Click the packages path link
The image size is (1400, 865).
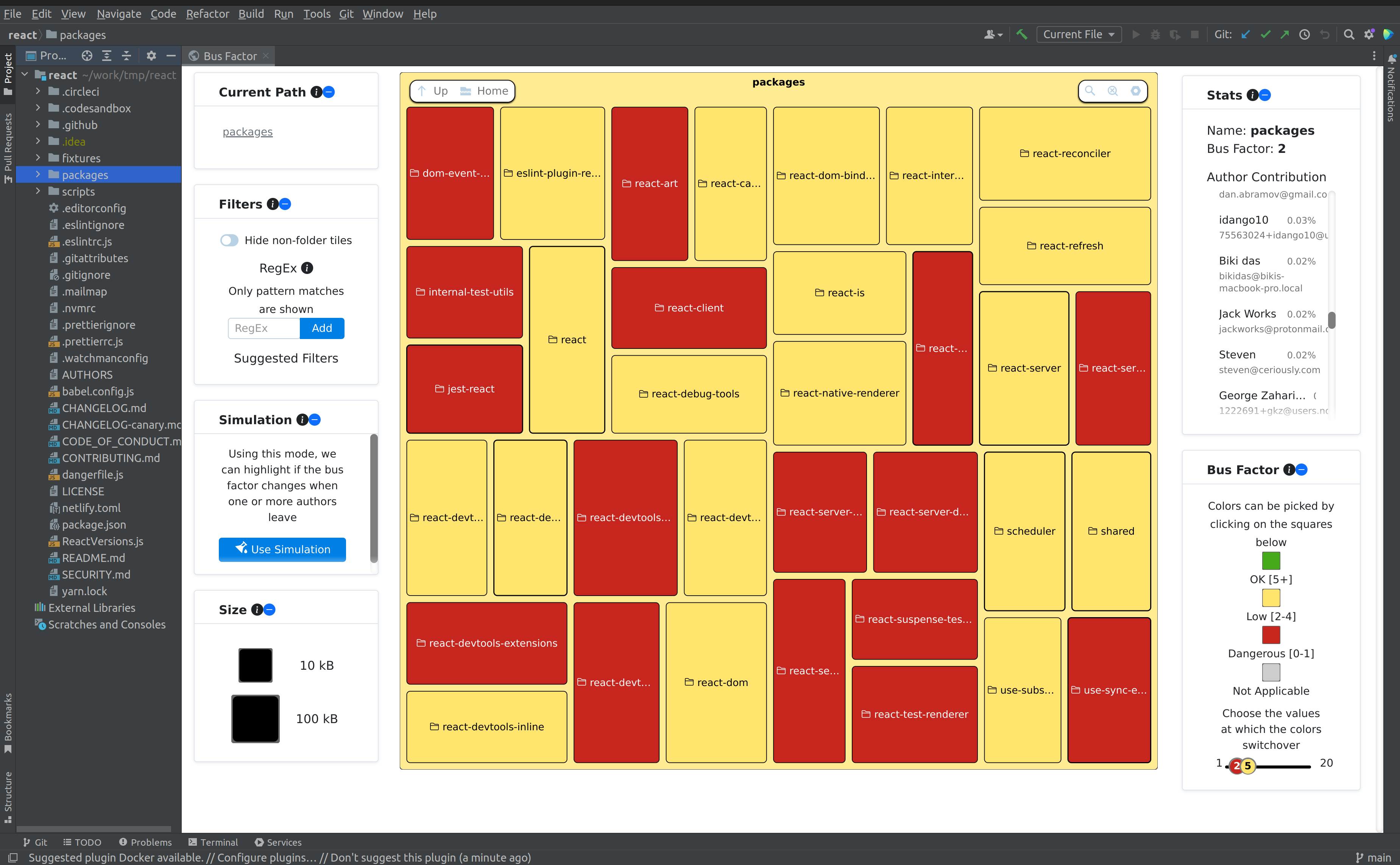(x=247, y=132)
